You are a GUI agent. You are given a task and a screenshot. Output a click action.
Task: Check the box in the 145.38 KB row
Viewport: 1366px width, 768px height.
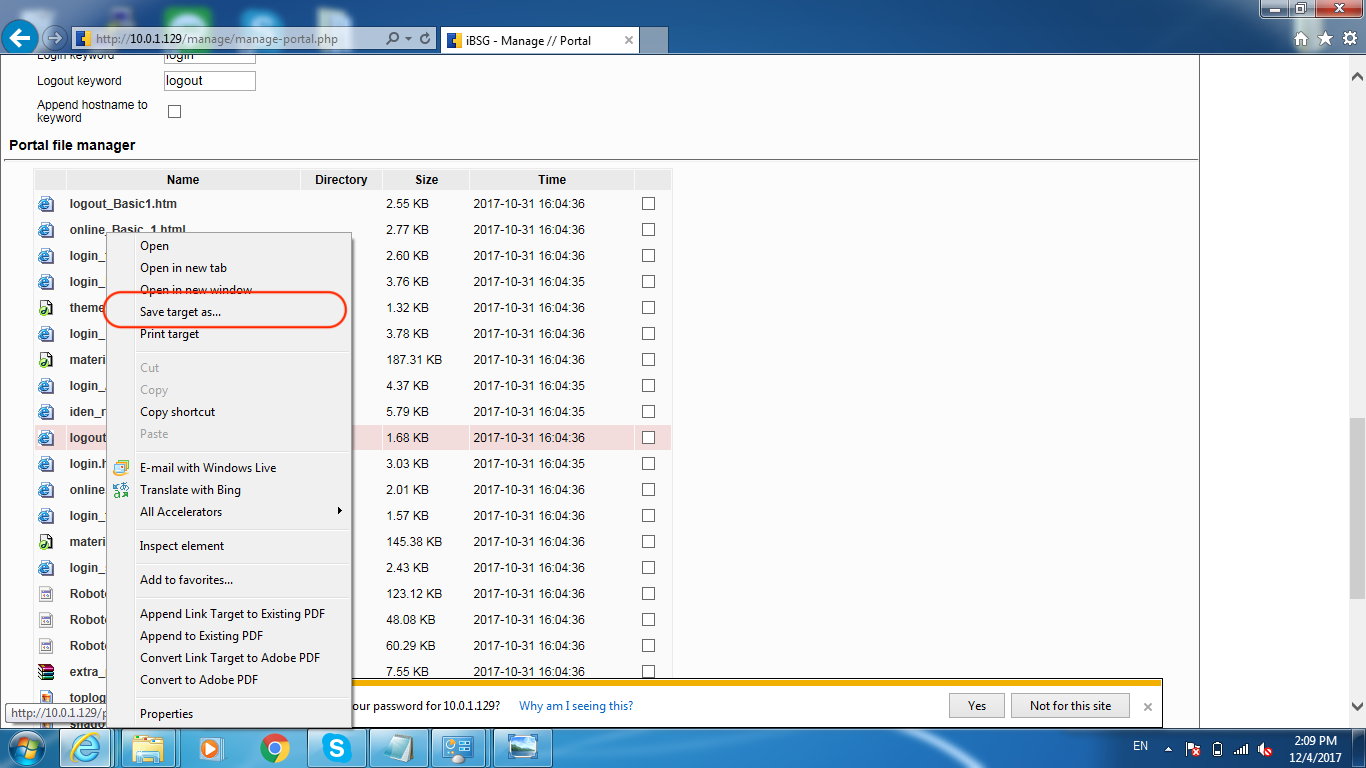pos(648,542)
